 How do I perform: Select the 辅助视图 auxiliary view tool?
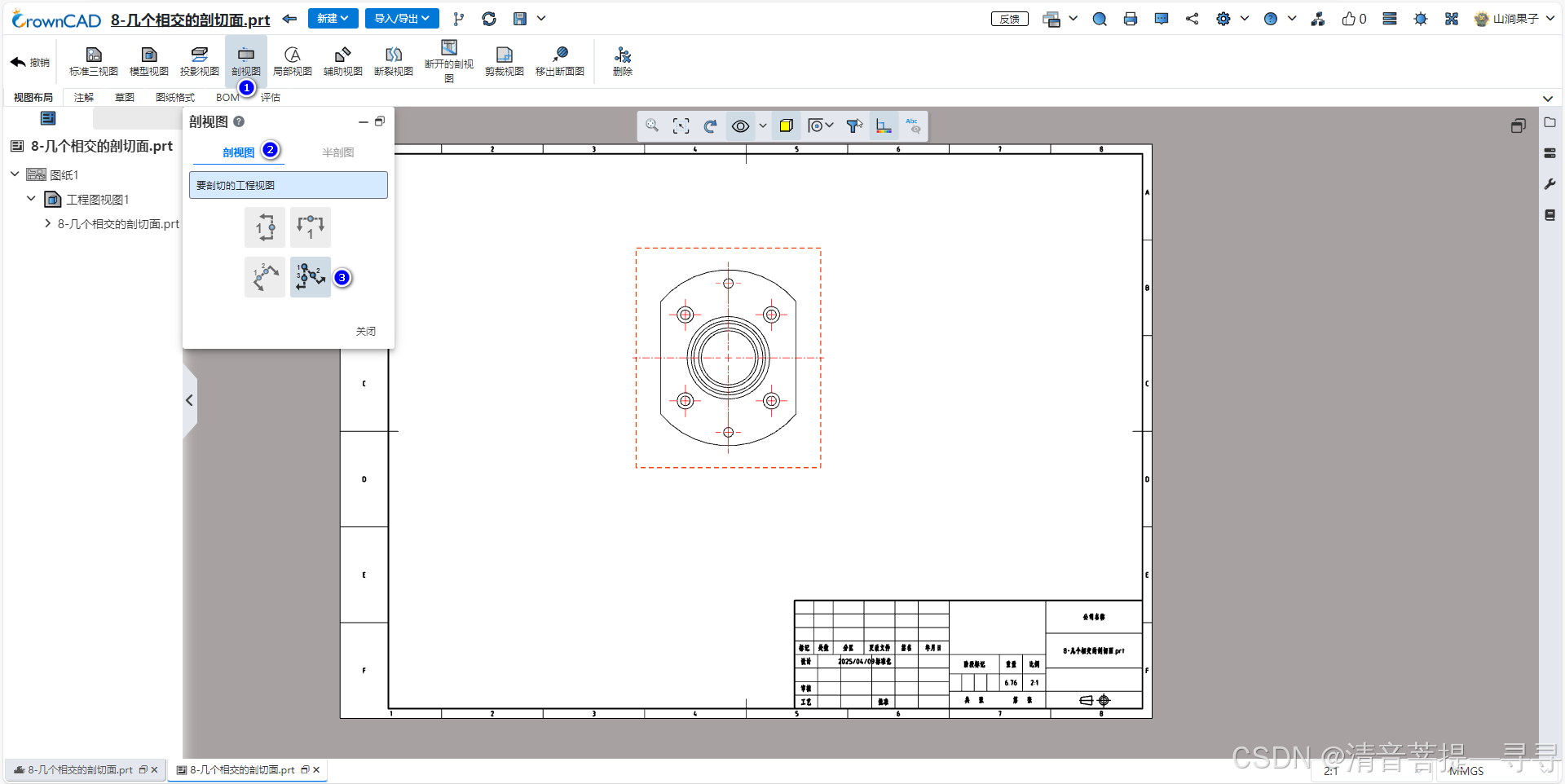coord(343,61)
